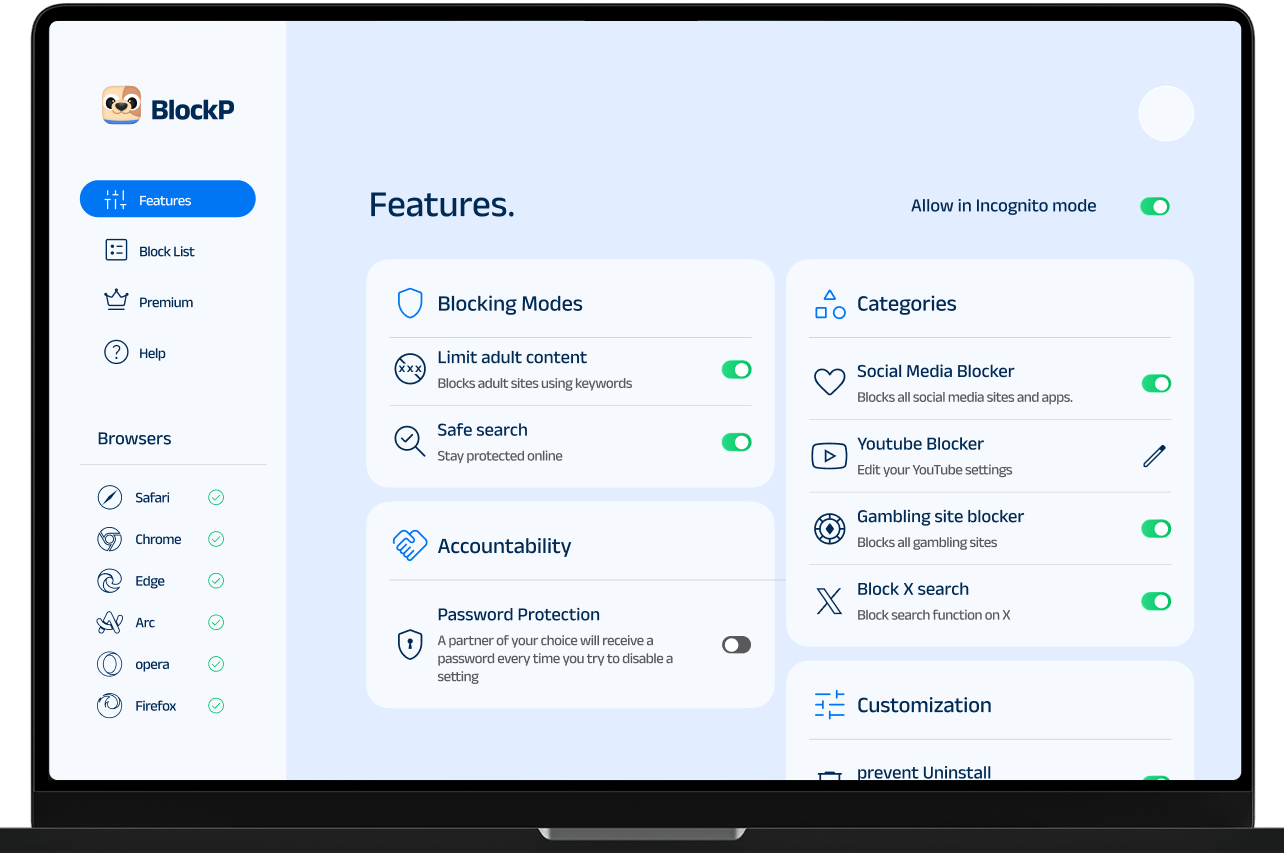The image size is (1285, 854).
Task: Click 'Blocks all gambling sites' description
Action: (x=927, y=542)
